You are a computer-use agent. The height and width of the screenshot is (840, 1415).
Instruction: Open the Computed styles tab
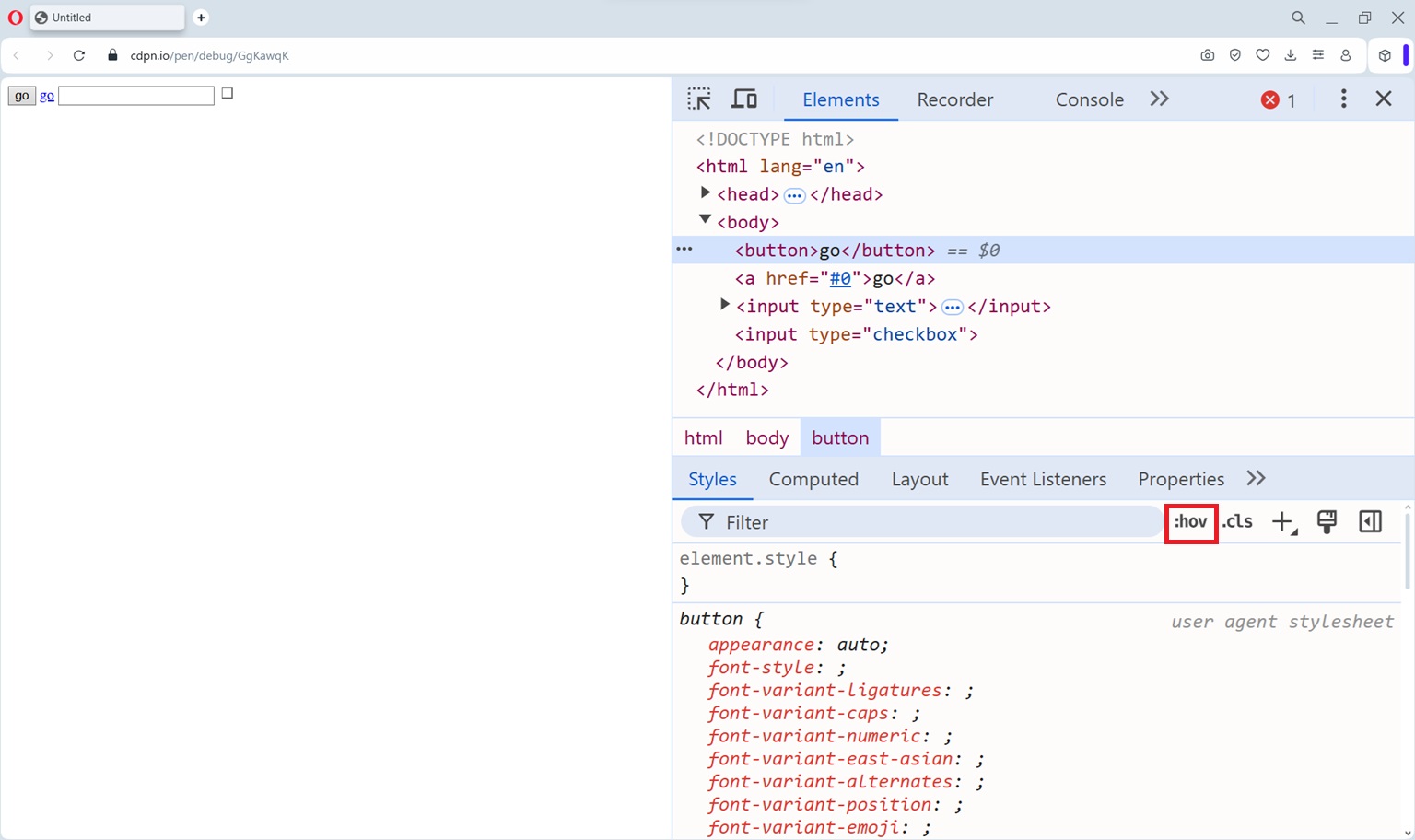point(813,479)
